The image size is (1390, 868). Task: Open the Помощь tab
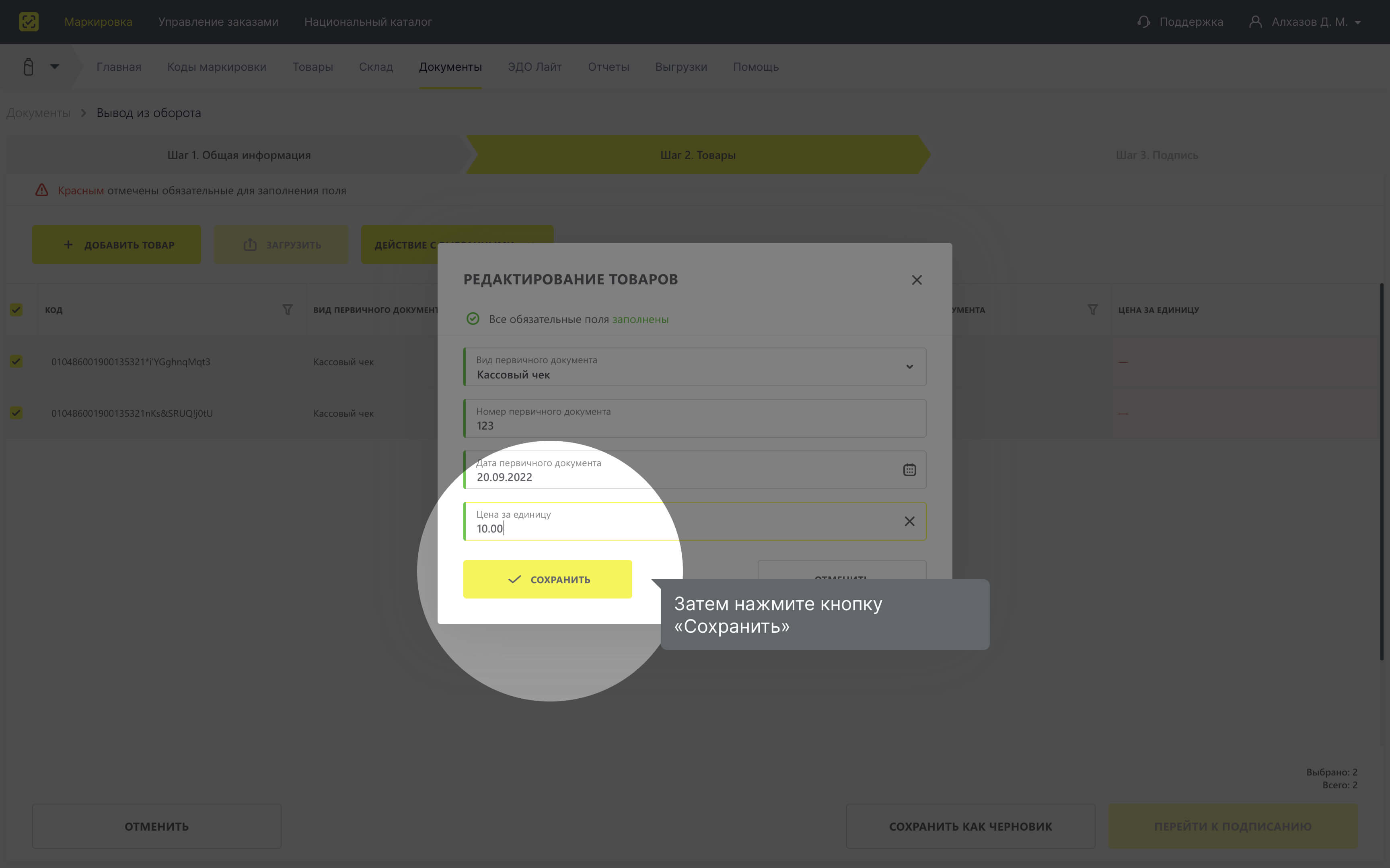755,67
